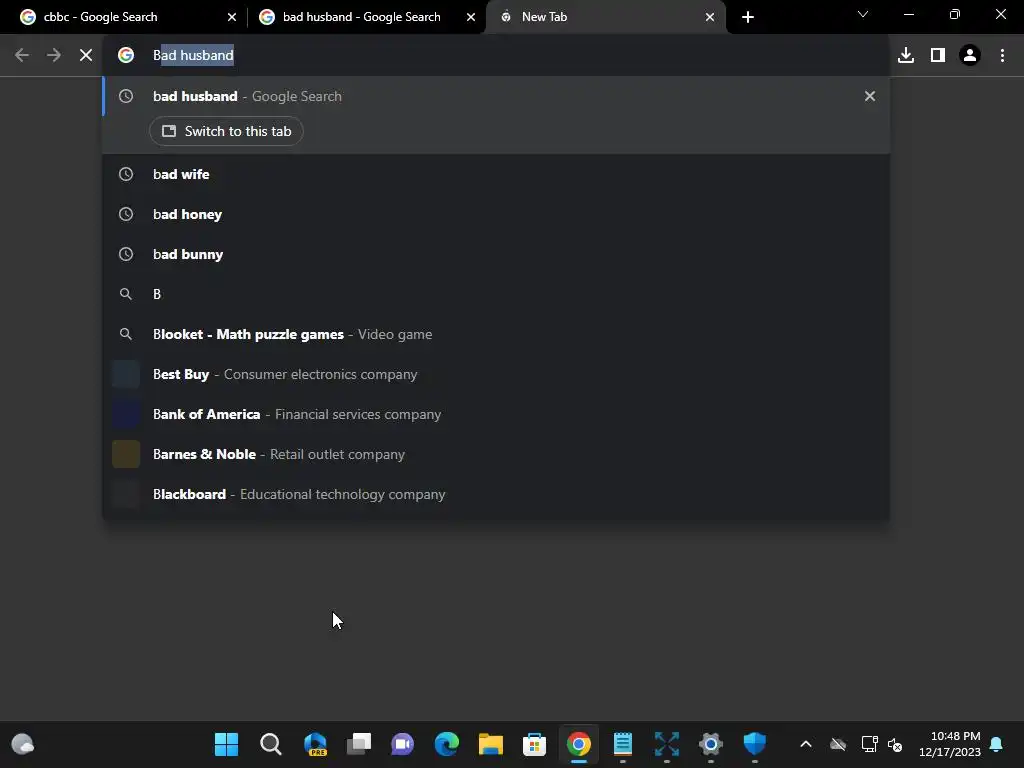Remove the 'bad husband' suggestion
This screenshot has height=768, width=1024.
870,96
